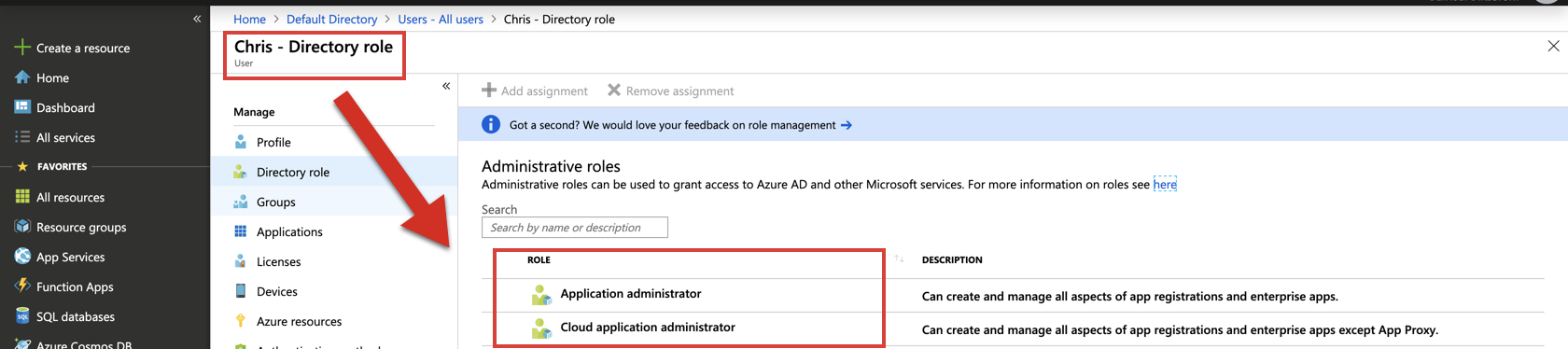Collapse the left Azure sidebar

197,19
